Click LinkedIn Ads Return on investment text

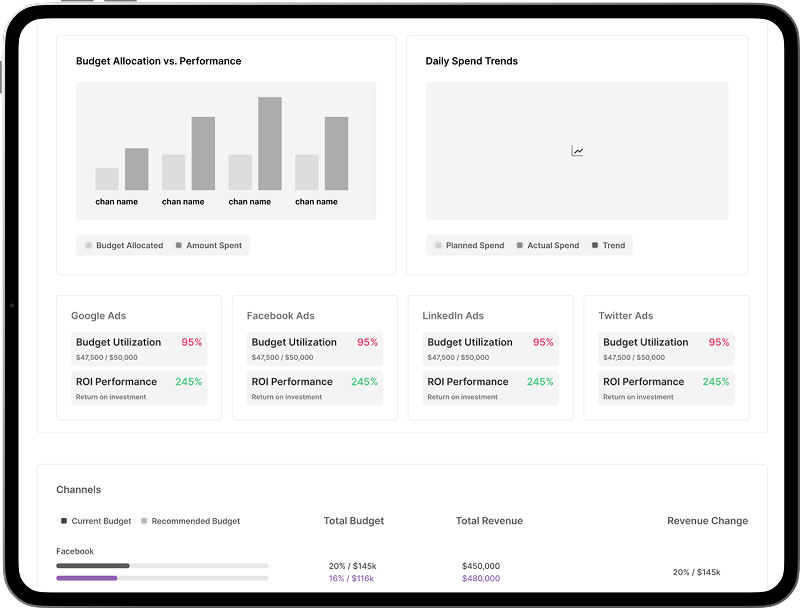click(462, 397)
